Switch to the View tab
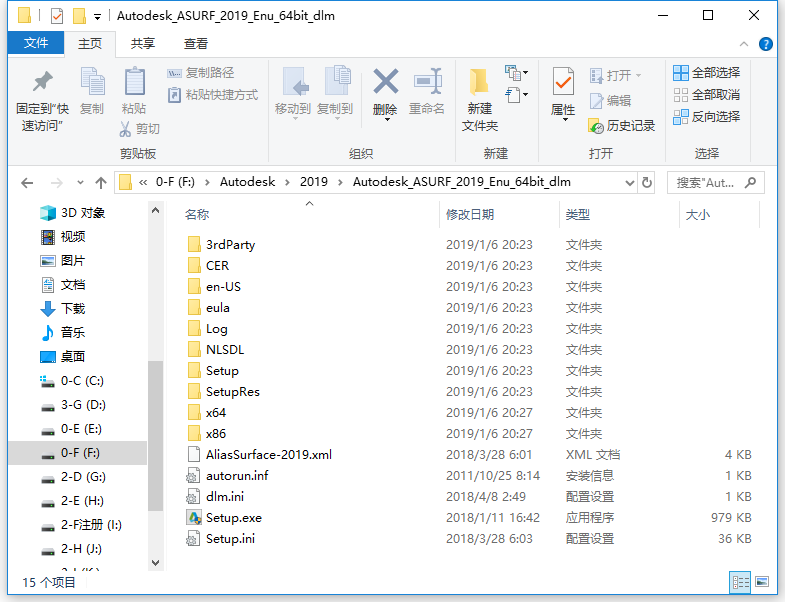This screenshot has width=785, height=602. 196,44
